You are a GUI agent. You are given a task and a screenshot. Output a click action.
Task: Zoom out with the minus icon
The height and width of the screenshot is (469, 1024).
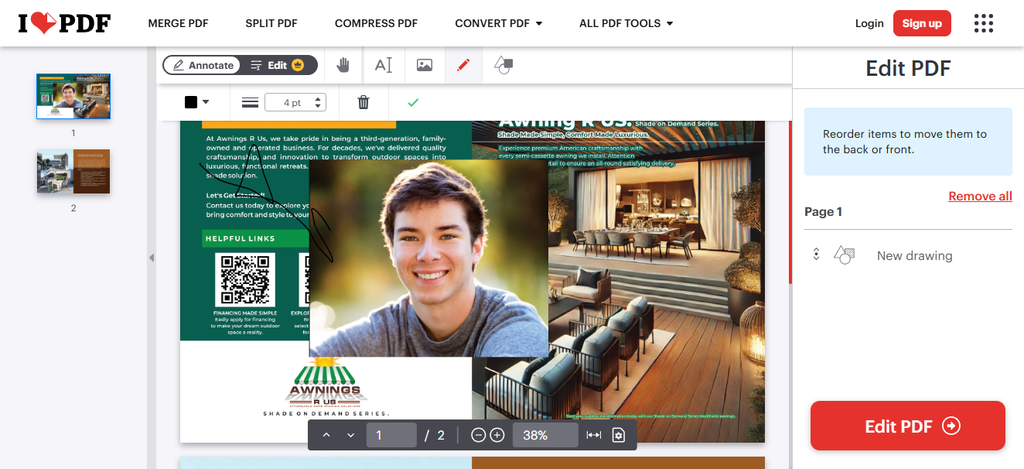(x=478, y=435)
